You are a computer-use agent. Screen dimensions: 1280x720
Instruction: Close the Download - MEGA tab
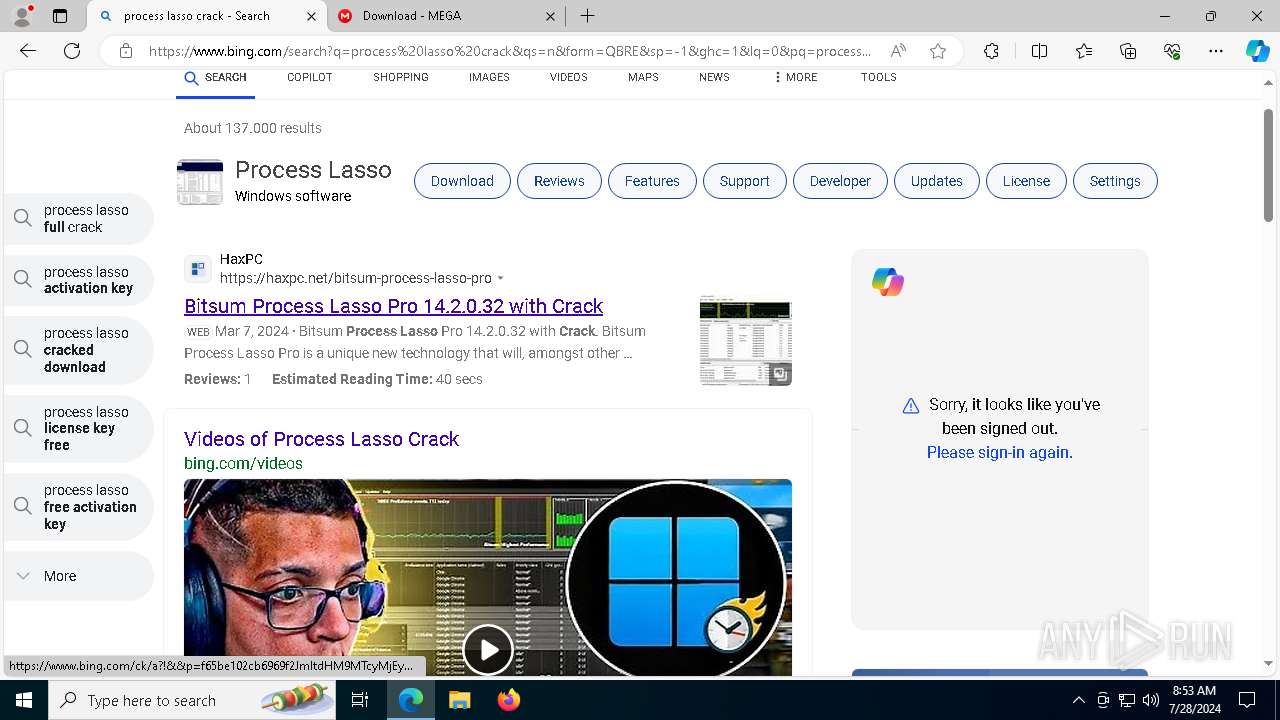pyautogui.click(x=551, y=16)
